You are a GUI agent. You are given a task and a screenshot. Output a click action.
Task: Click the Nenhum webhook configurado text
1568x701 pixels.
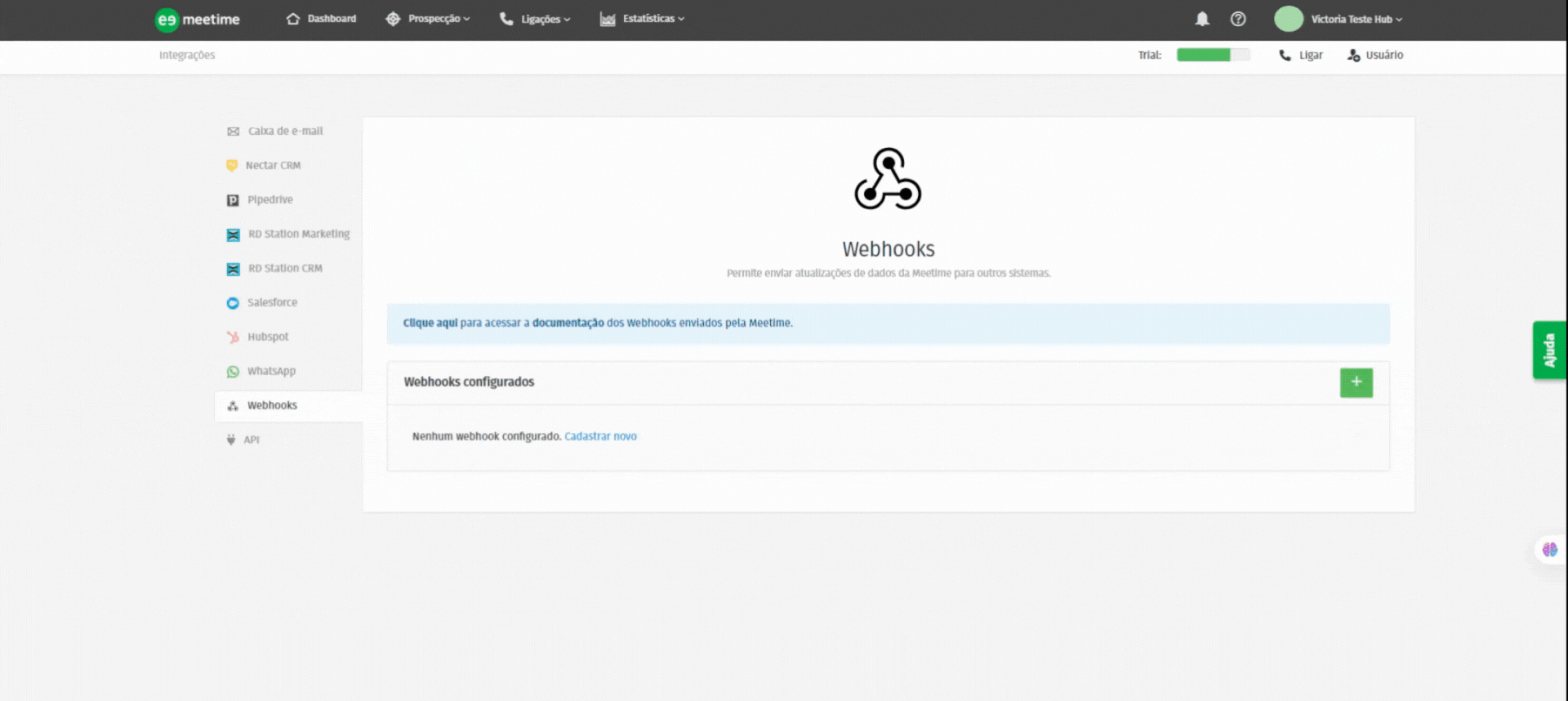(x=487, y=437)
